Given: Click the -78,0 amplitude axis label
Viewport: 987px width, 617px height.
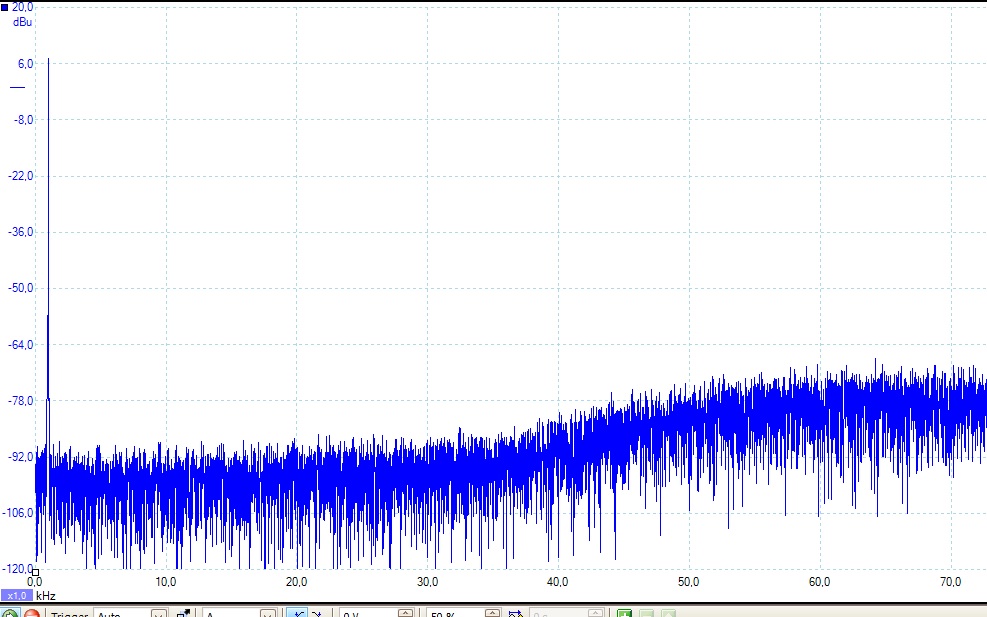Looking at the screenshot, I should click(21, 400).
